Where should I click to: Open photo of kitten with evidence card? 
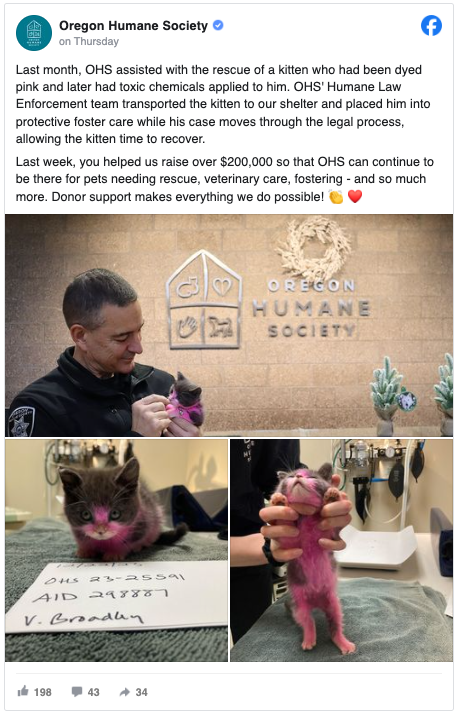click(x=117, y=550)
